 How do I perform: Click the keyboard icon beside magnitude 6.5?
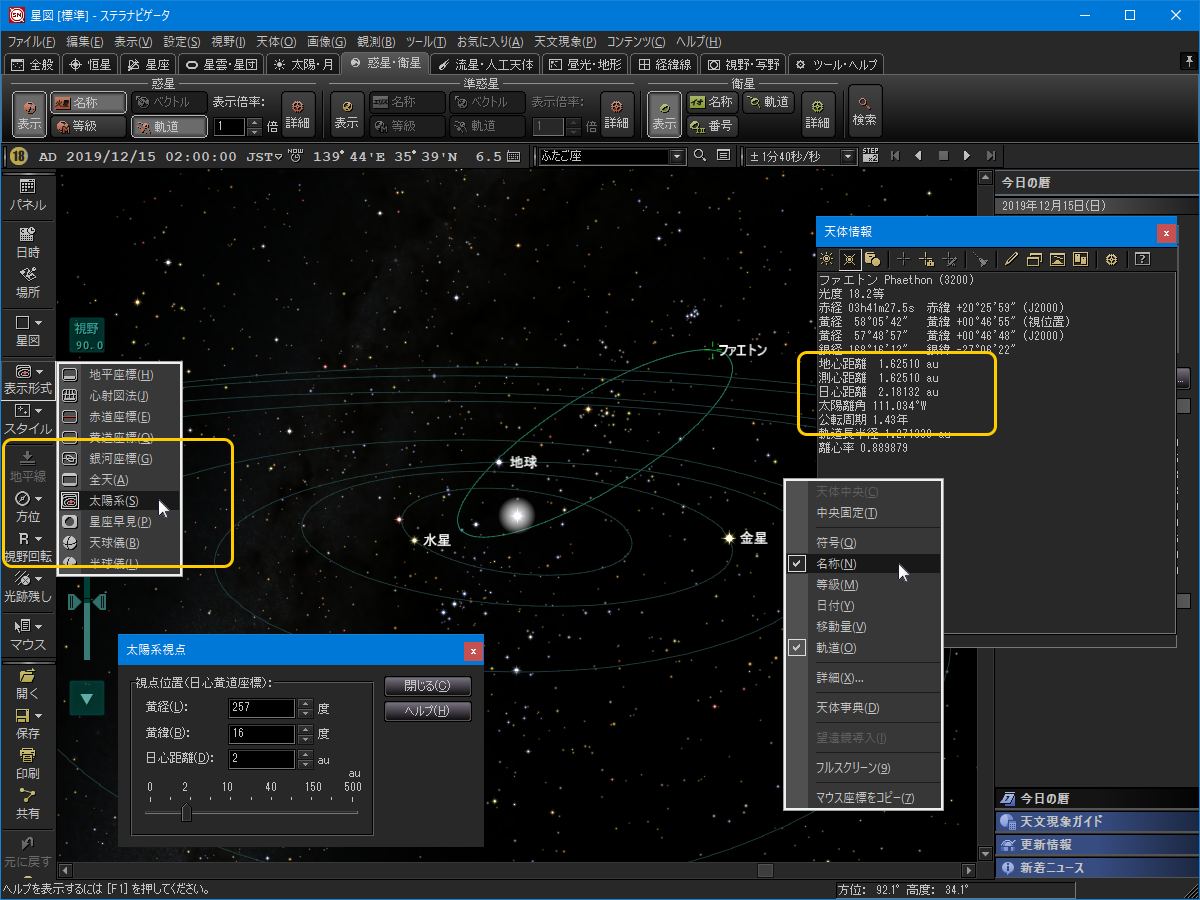click(x=514, y=156)
